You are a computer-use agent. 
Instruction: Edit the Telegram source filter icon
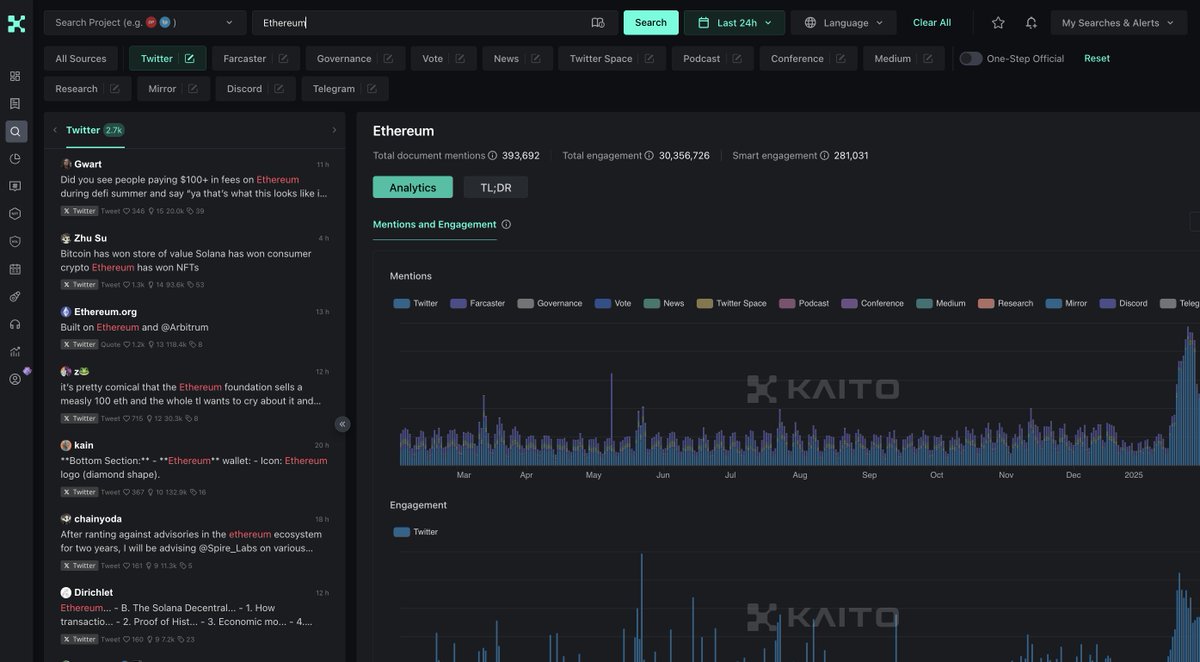372,89
